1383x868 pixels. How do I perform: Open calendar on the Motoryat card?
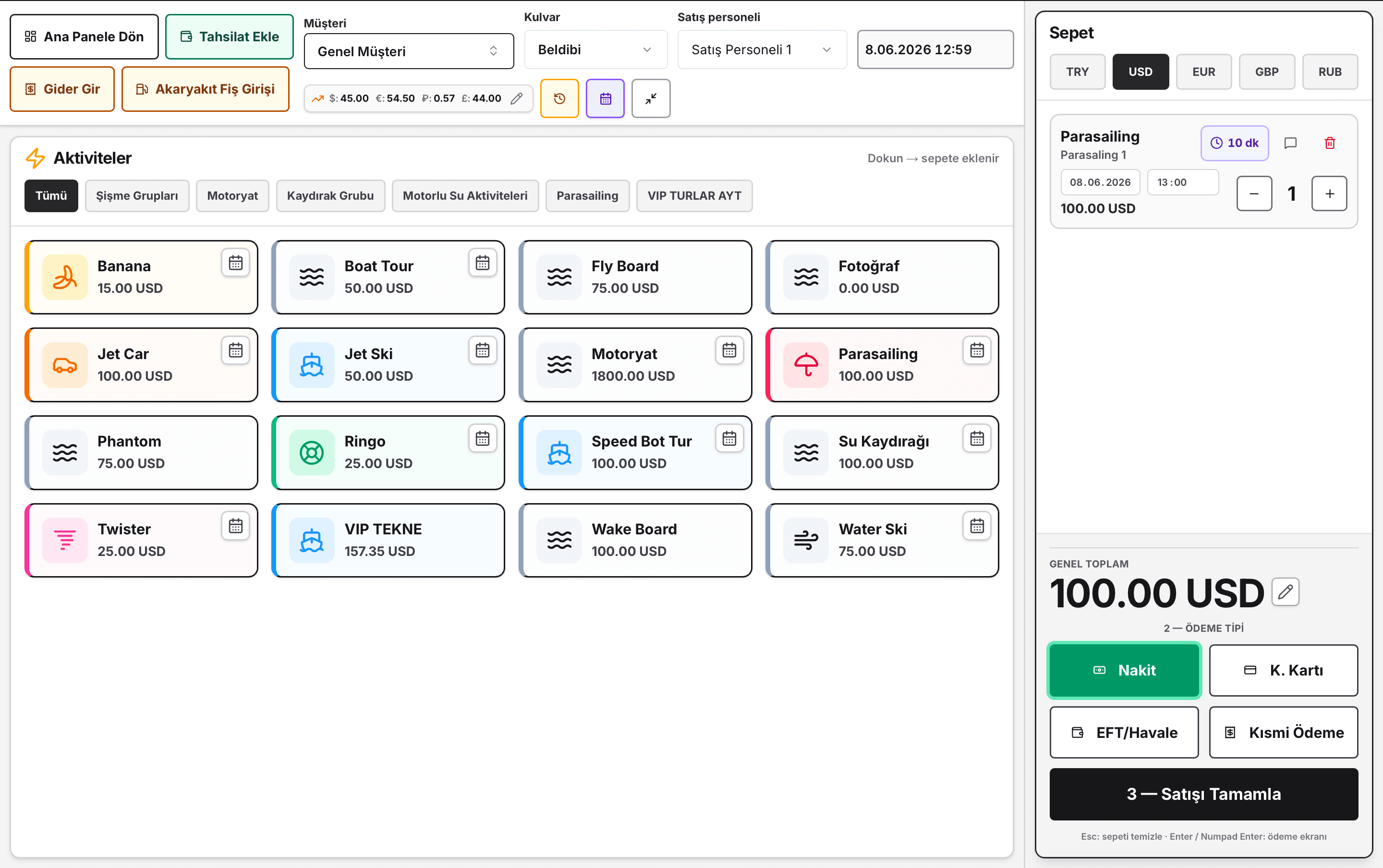(x=729, y=350)
